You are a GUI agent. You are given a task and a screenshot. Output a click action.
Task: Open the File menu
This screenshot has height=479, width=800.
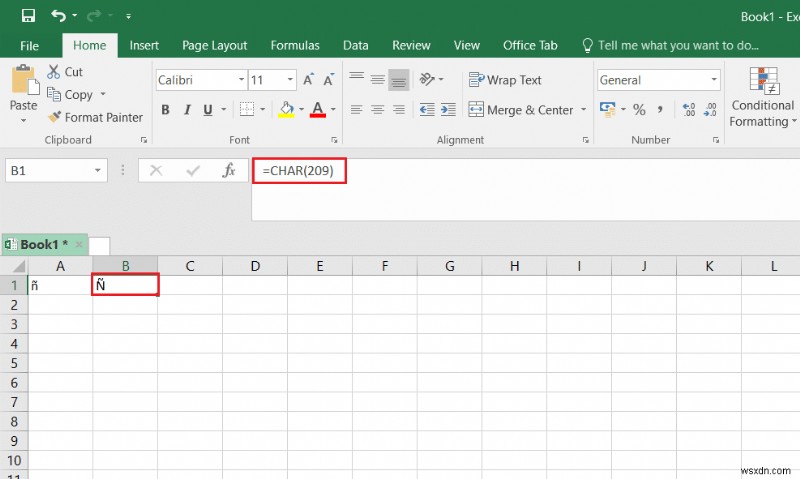pos(29,46)
